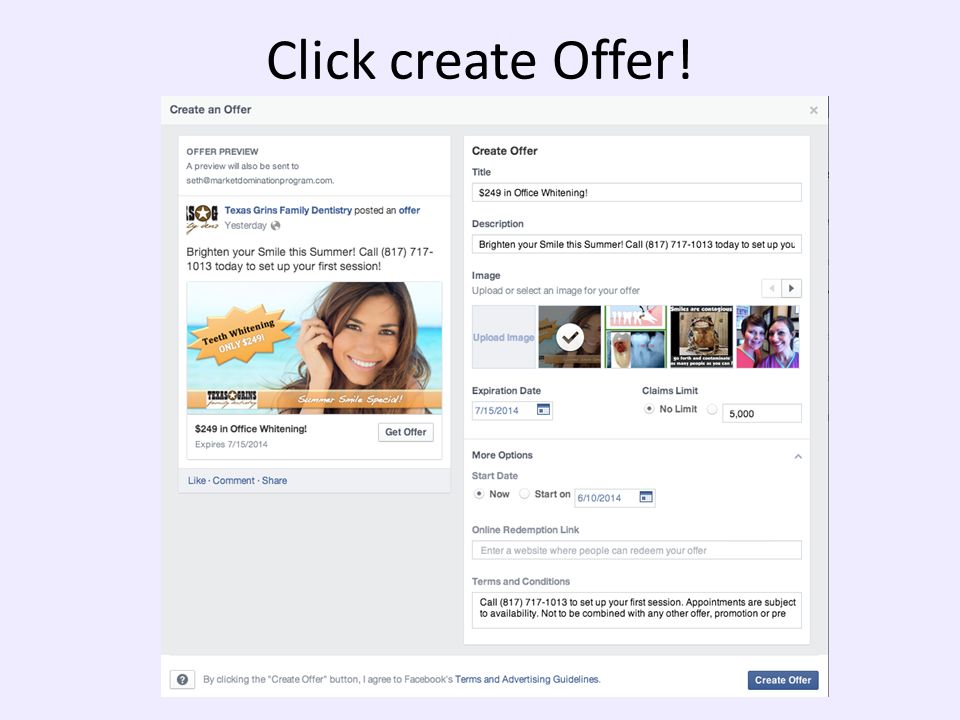Select the two smiling women thumbnail
The height and width of the screenshot is (720, 960).
pyautogui.click(x=768, y=337)
